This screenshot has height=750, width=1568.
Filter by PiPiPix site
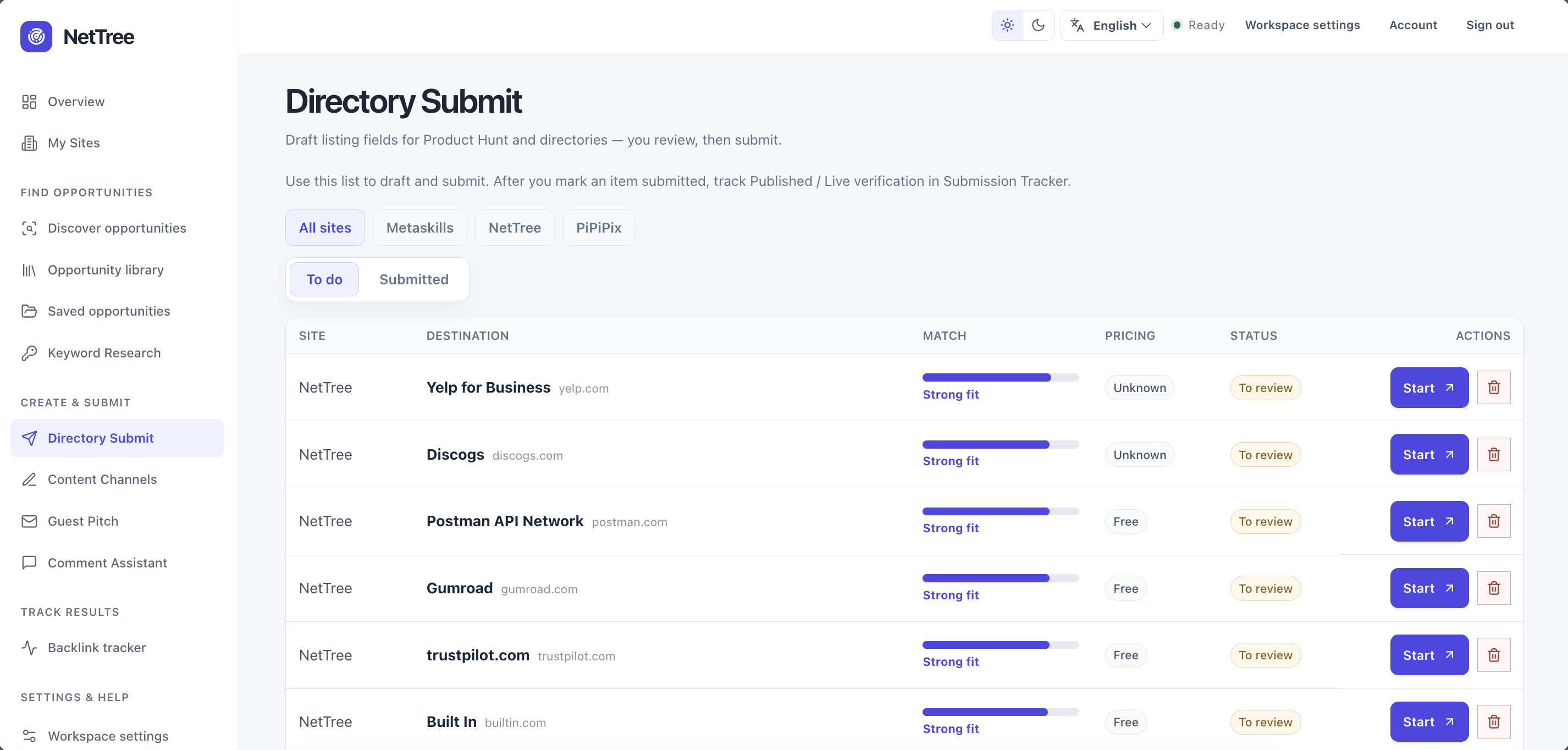(x=599, y=228)
